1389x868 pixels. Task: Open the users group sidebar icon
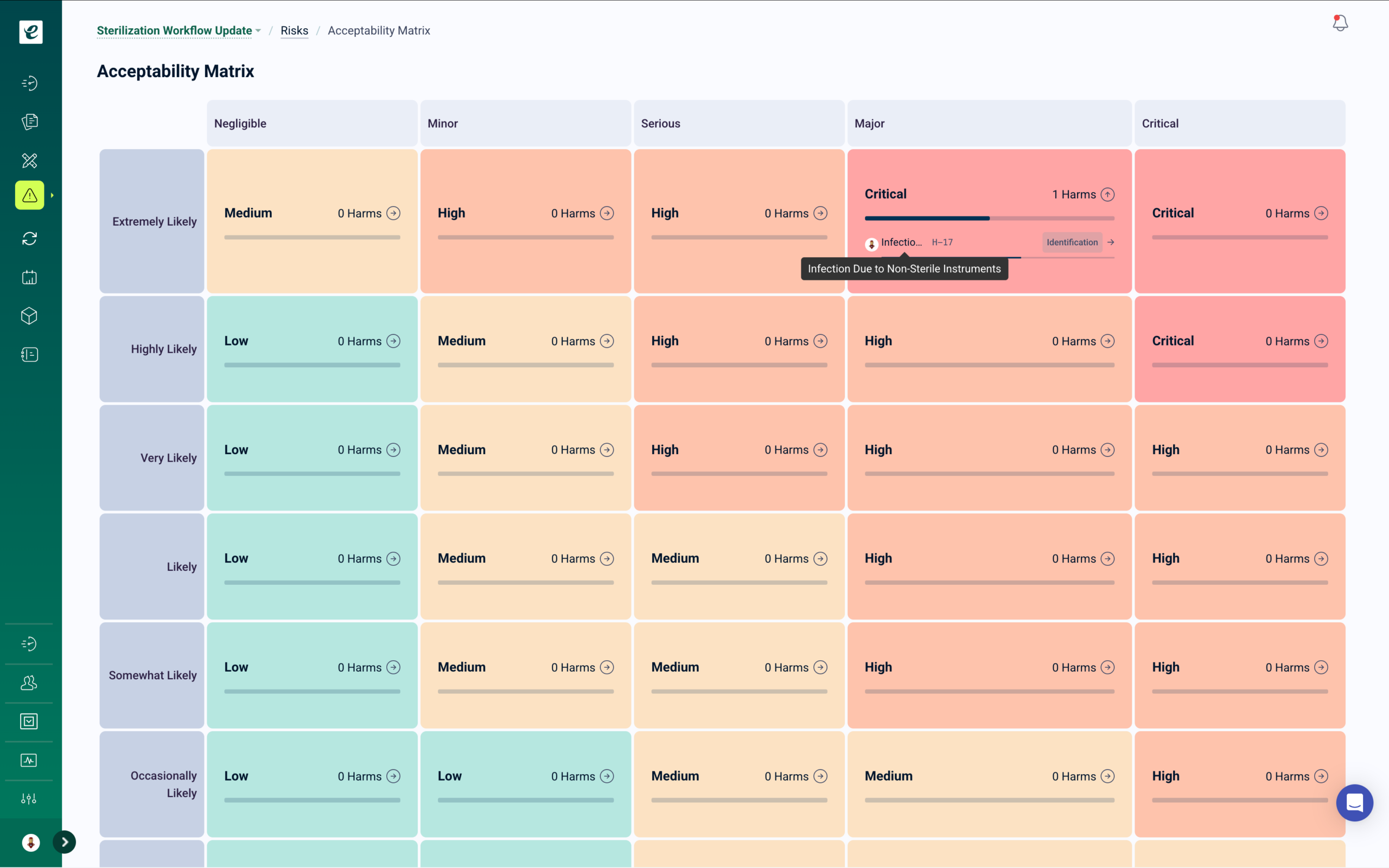click(x=29, y=682)
